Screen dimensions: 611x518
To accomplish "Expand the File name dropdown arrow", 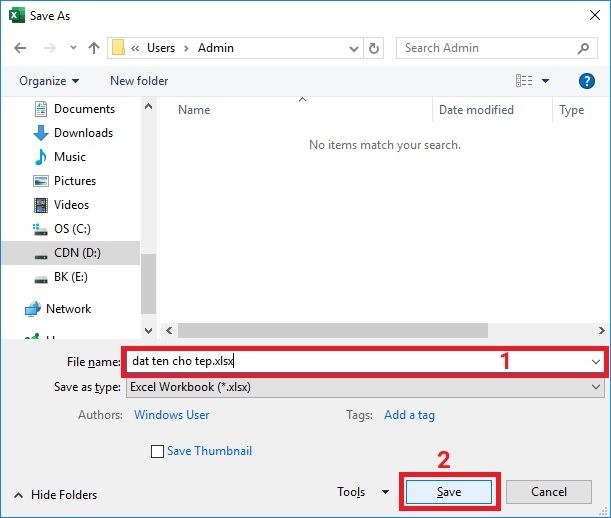I will (595, 362).
